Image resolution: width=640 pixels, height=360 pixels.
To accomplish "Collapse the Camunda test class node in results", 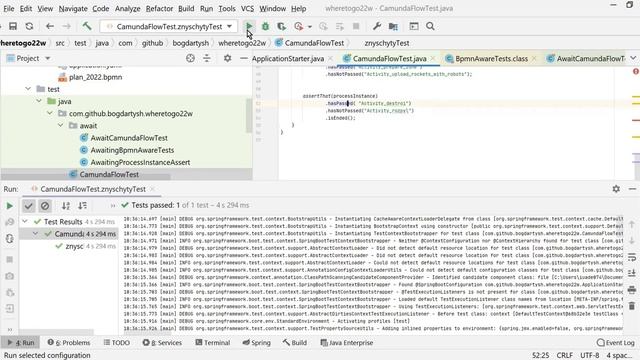I will [36, 234].
